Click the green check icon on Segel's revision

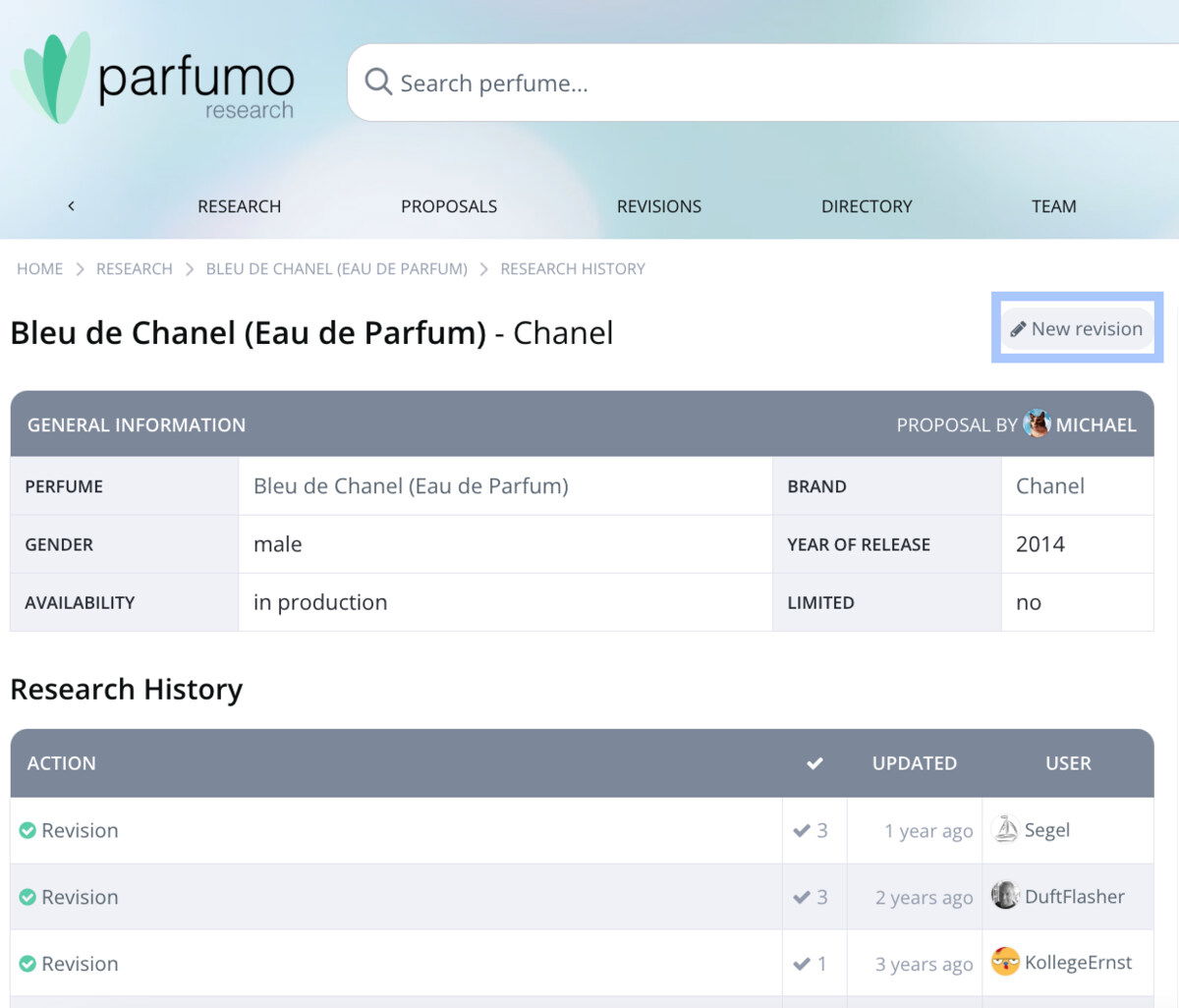click(28, 830)
